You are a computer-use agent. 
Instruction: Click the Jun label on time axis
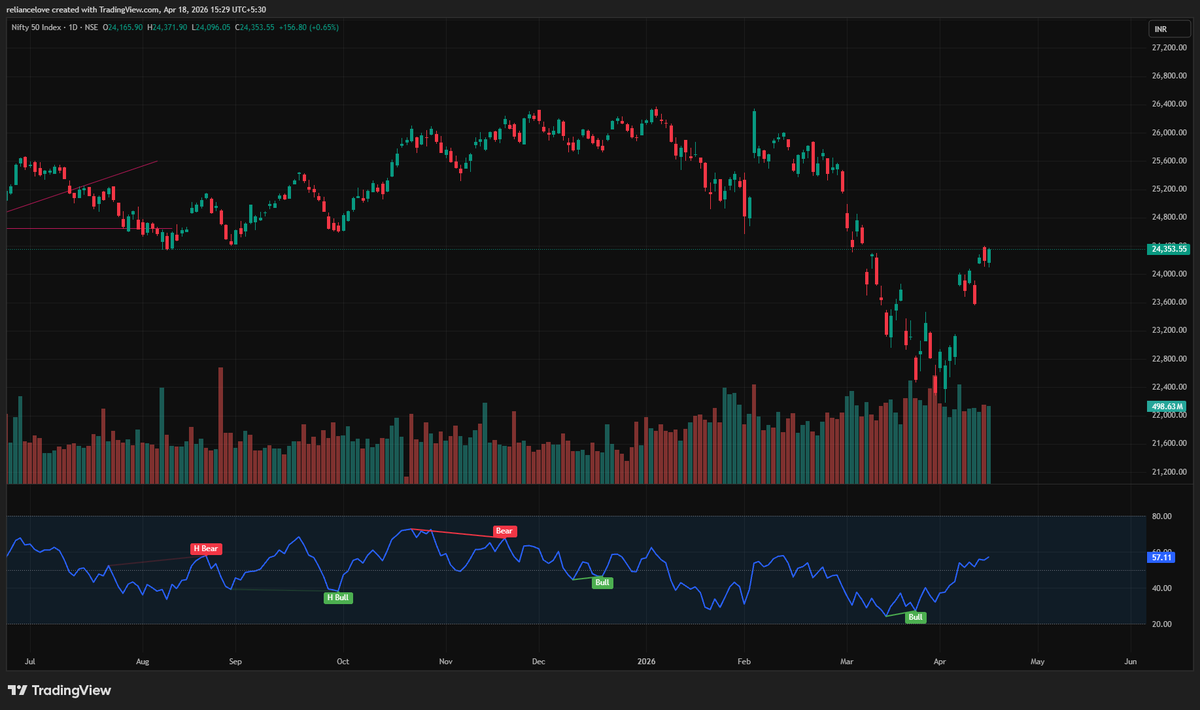(x=1131, y=661)
